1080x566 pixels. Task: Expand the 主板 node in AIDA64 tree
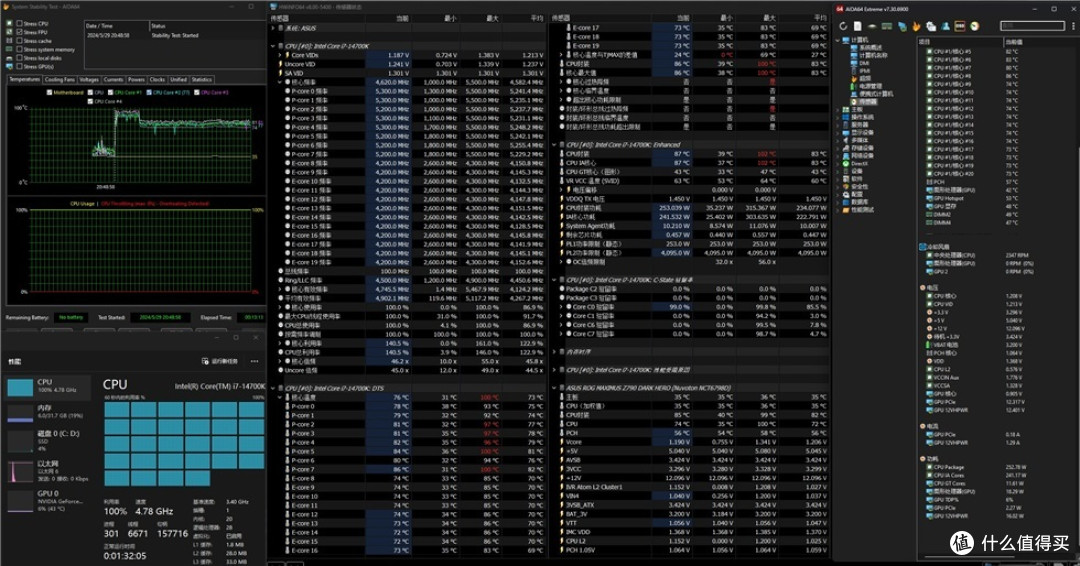click(840, 109)
